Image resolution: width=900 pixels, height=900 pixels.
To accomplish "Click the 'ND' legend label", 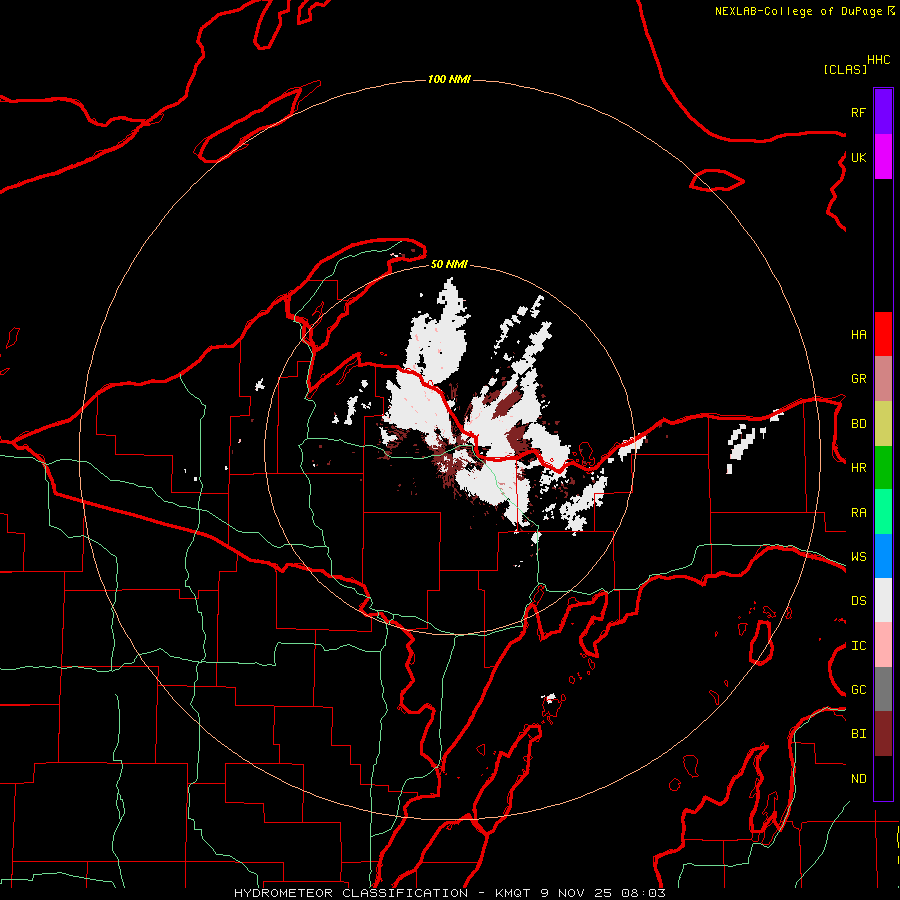I will (x=858, y=779).
